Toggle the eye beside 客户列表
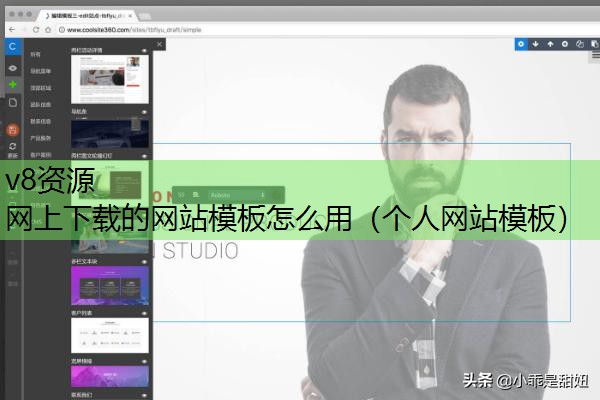This screenshot has height=400, width=600. pos(144,313)
